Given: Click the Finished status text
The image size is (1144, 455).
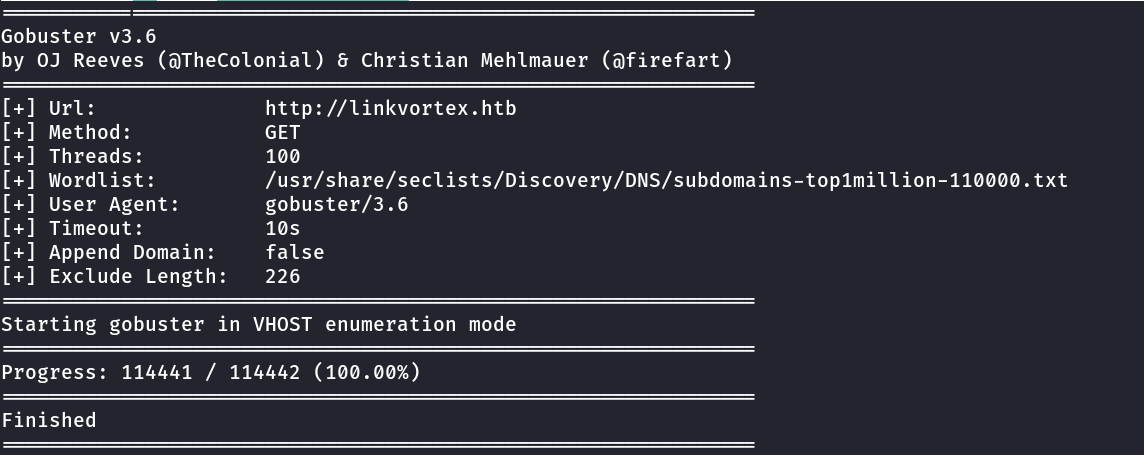Looking at the screenshot, I should pos(49,421).
